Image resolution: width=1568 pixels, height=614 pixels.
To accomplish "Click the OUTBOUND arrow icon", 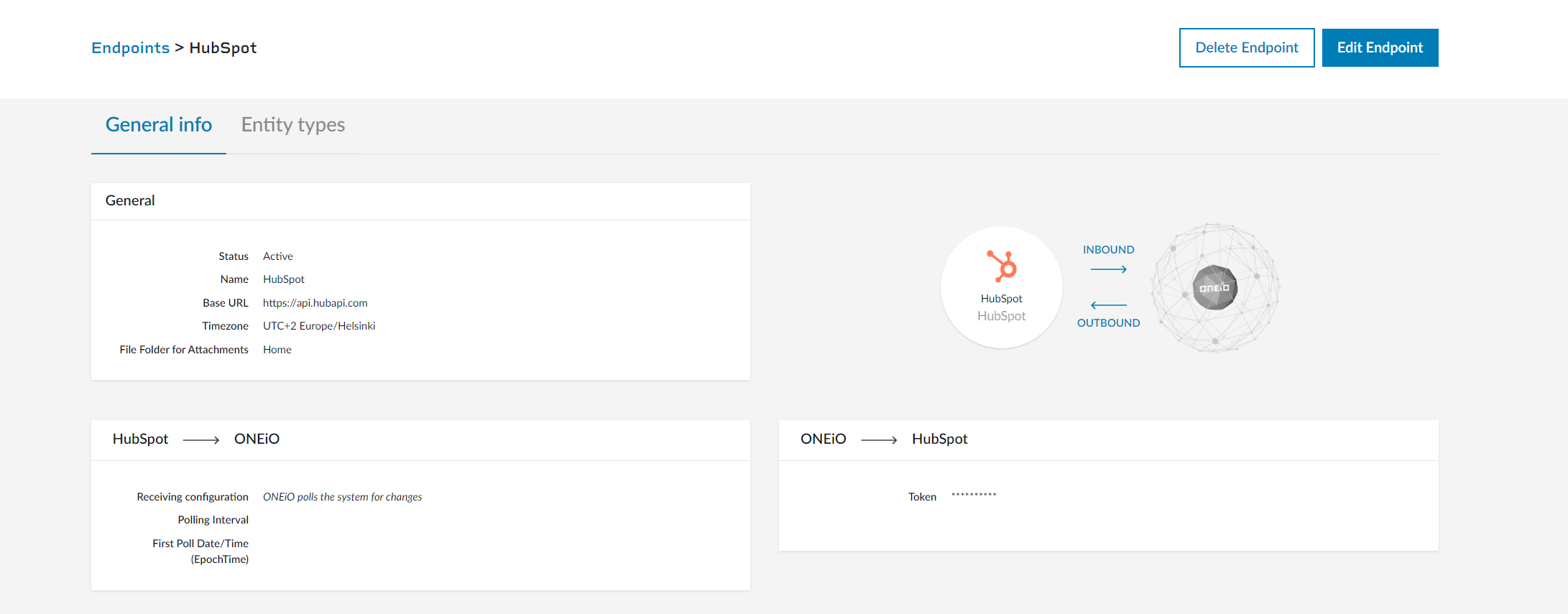I will [1108, 305].
